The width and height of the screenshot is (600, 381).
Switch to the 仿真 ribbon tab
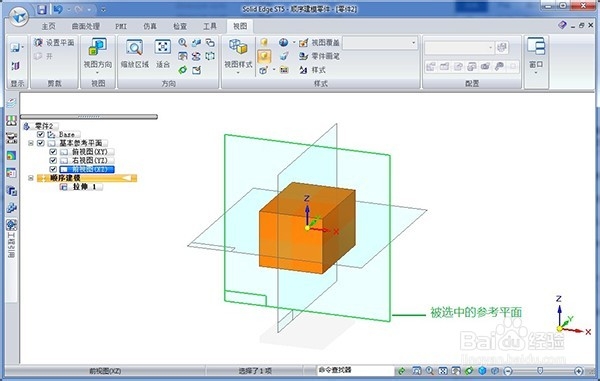[150, 26]
